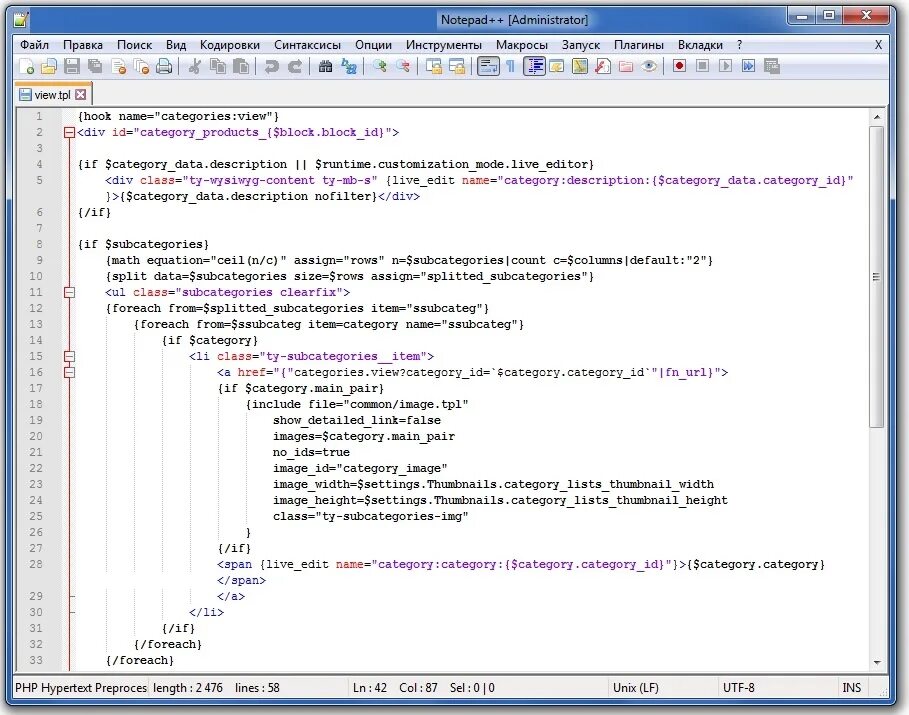Toggle monitoring eye icon
Screen dimensions: 909x715
coord(649,66)
